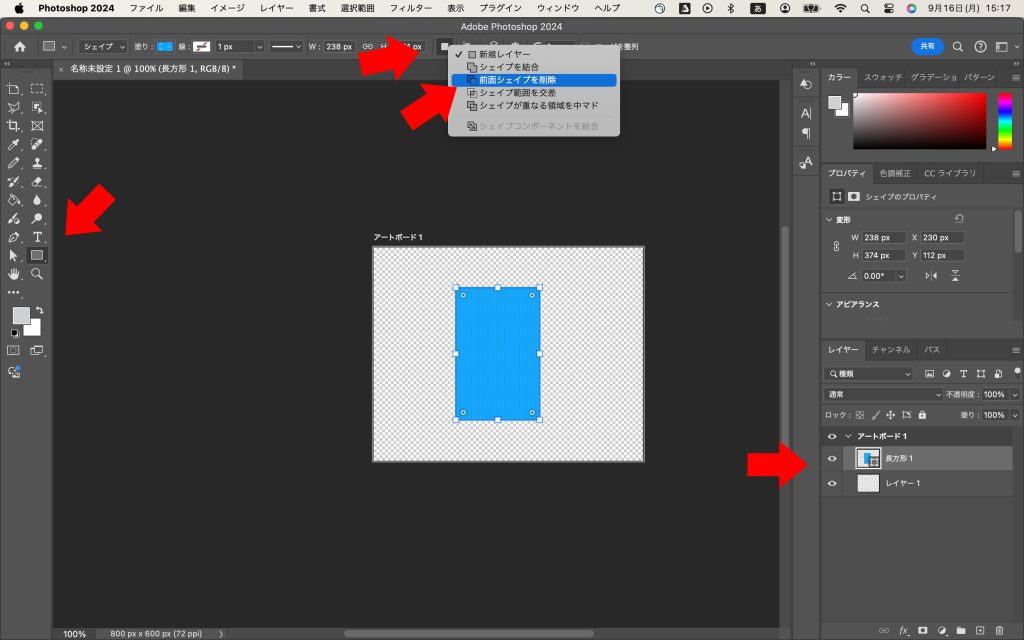Click the Photoshop home icon

(x=19, y=46)
